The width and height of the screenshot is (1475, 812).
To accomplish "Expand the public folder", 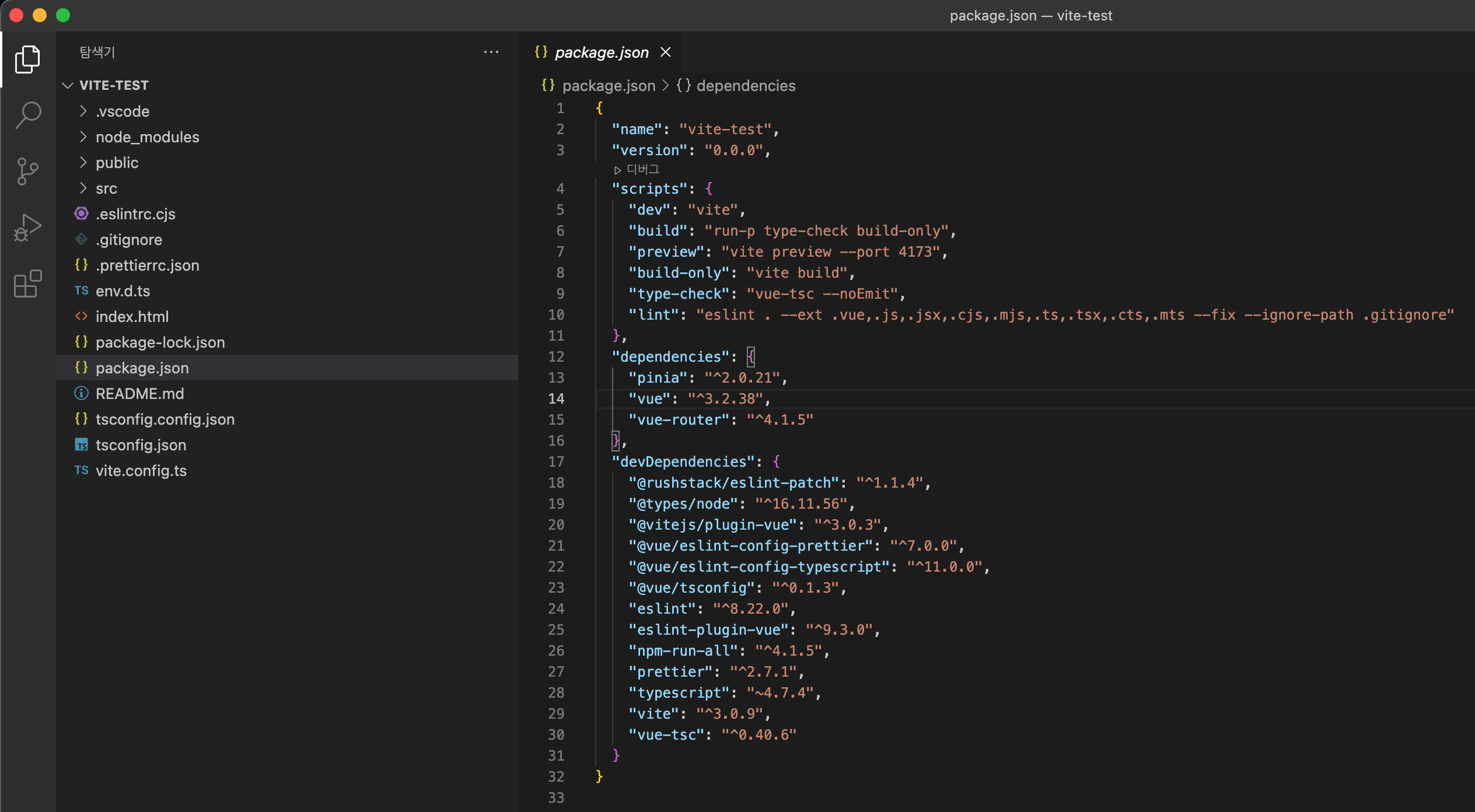I will click(x=117, y=163).
